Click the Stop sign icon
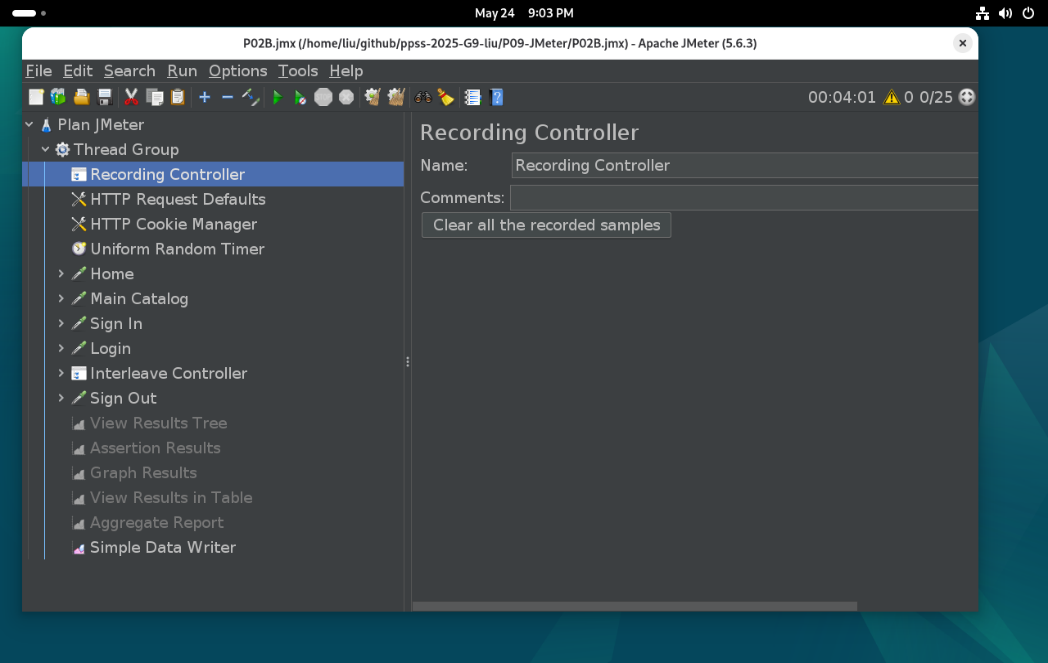This screenshot has width=1048, height=663. 323,97
